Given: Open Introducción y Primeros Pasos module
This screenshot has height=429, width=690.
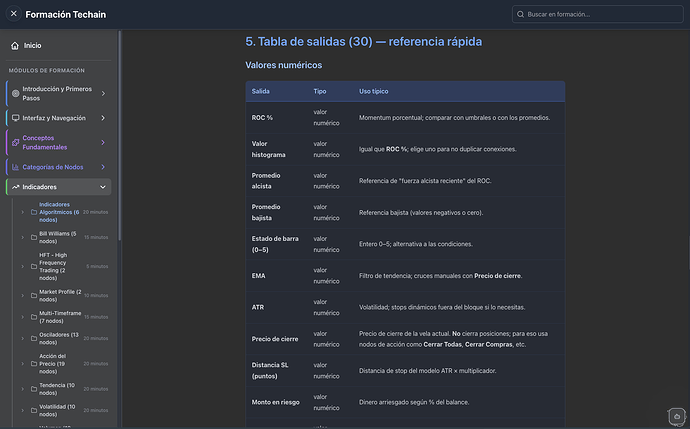Looking at the screenshot, I should [57, 93].
